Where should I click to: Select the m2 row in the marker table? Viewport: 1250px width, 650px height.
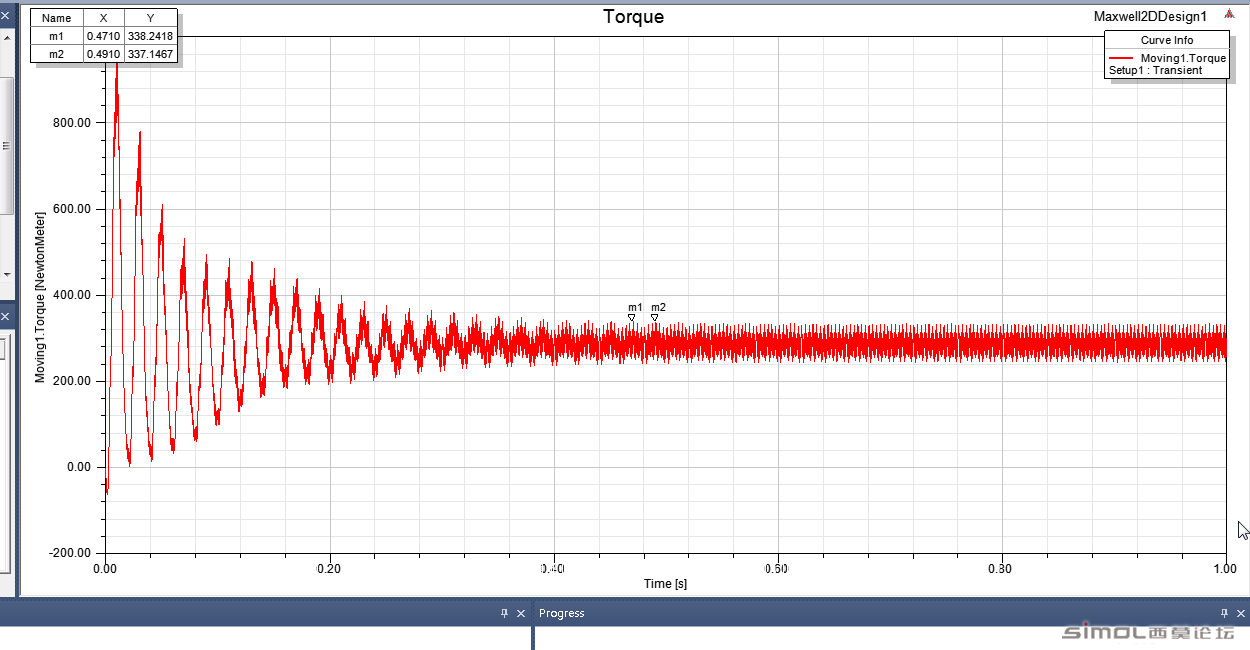pos(104,54)
